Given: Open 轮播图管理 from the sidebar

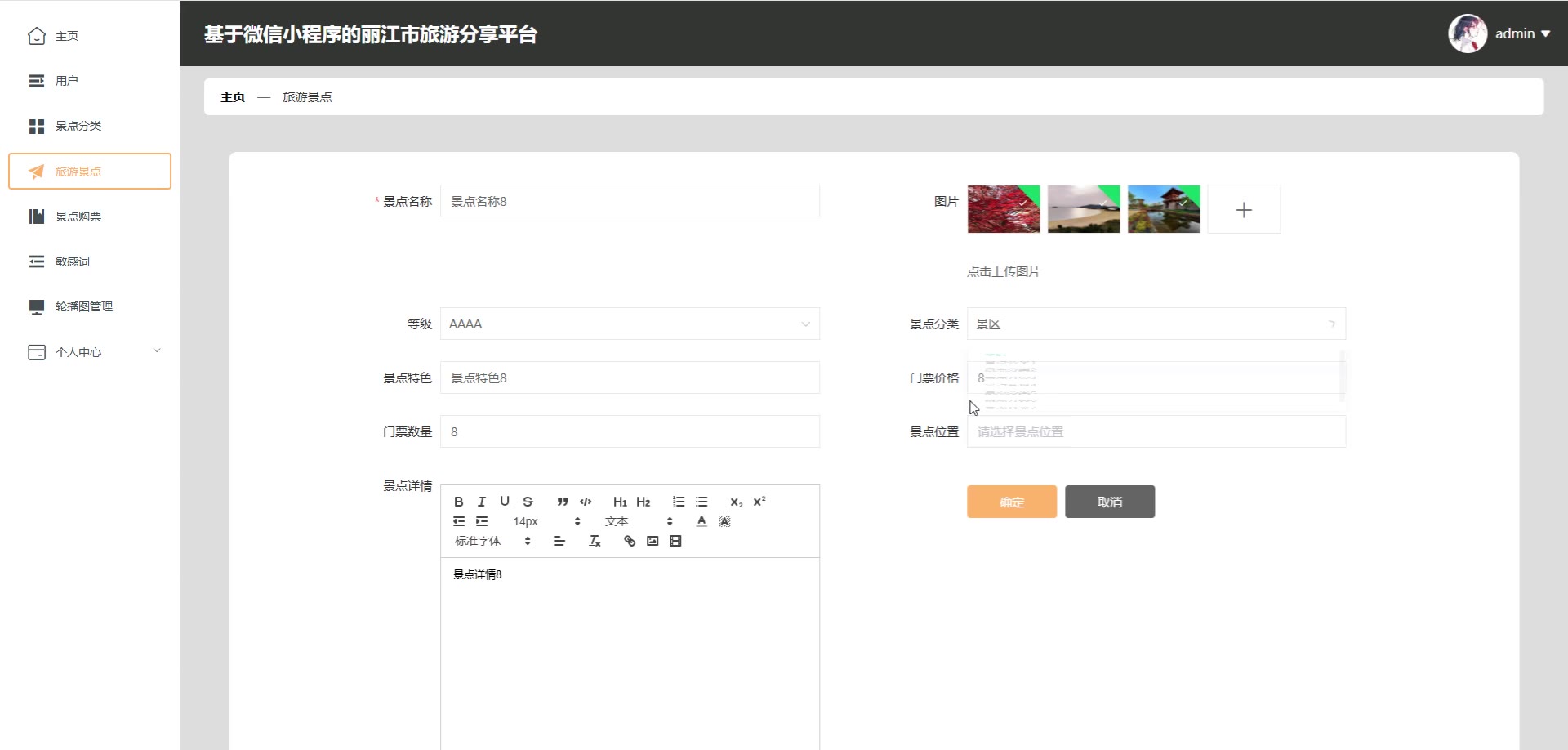Looking at the screenshot, I should coord(83,306).
